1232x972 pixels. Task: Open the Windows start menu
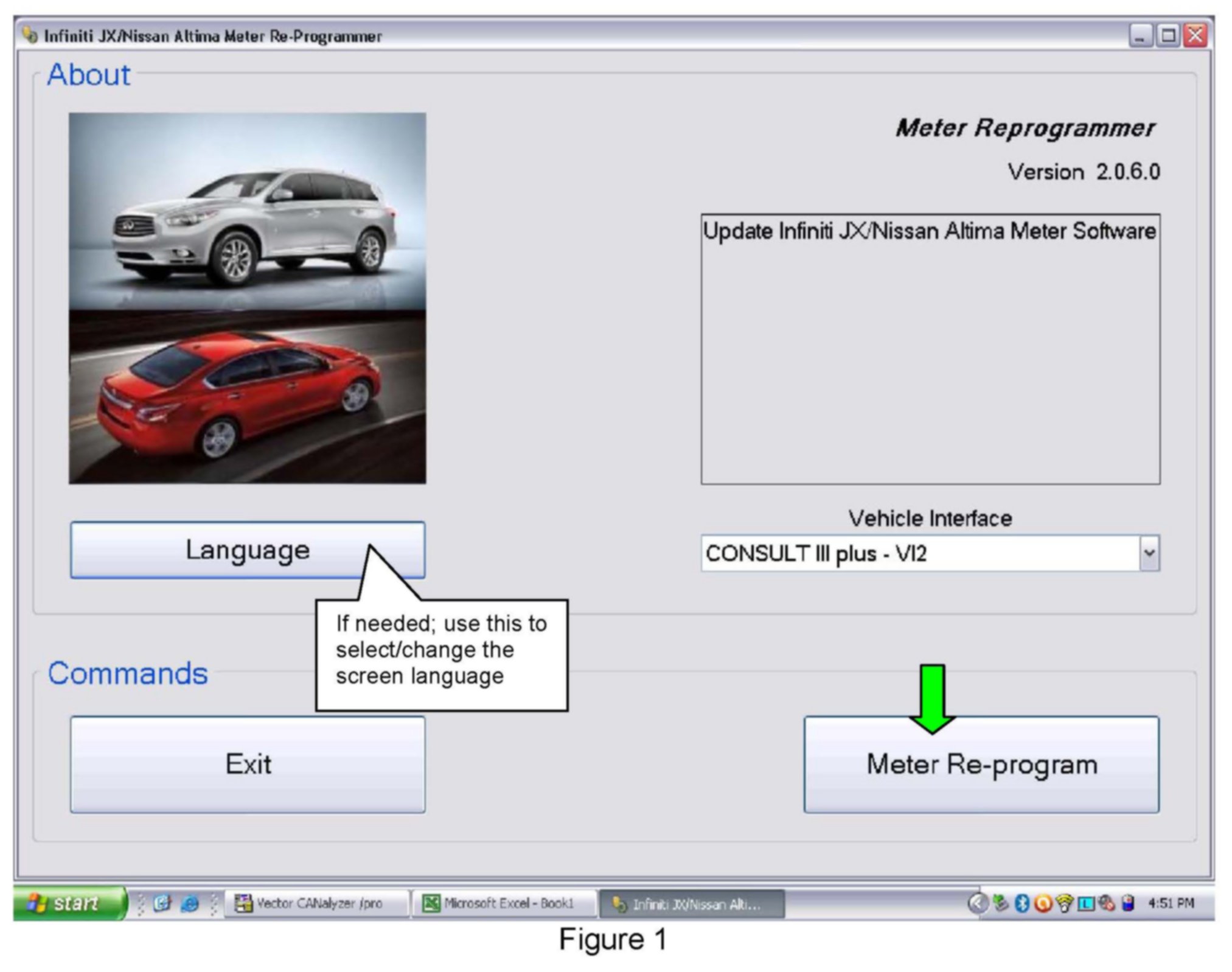[x=69, y=903]
